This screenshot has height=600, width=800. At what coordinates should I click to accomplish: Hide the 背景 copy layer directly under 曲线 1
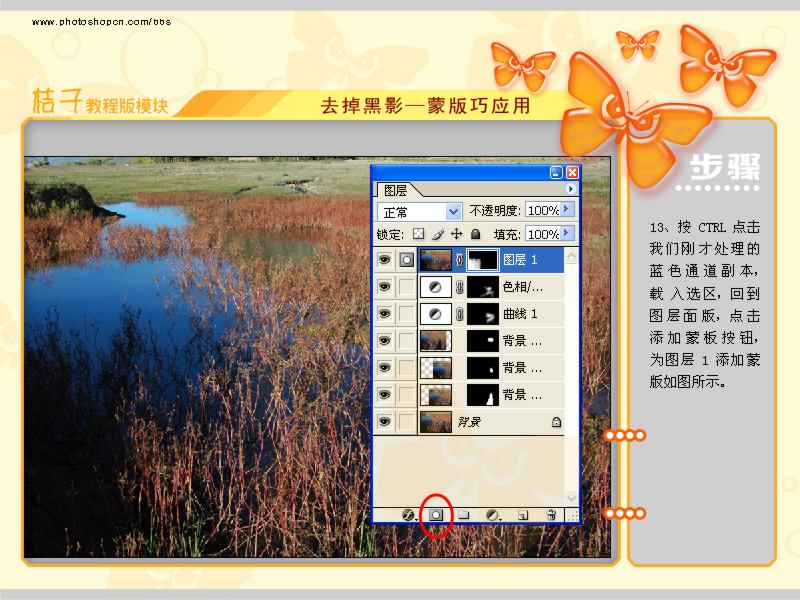385,341
